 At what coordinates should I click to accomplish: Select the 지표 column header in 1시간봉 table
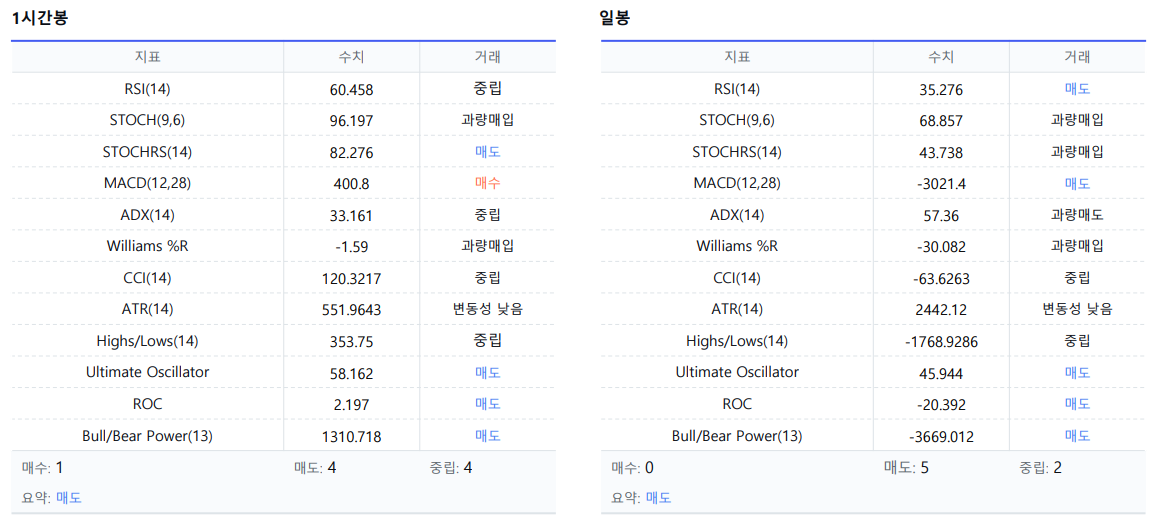tap(148, 57)
